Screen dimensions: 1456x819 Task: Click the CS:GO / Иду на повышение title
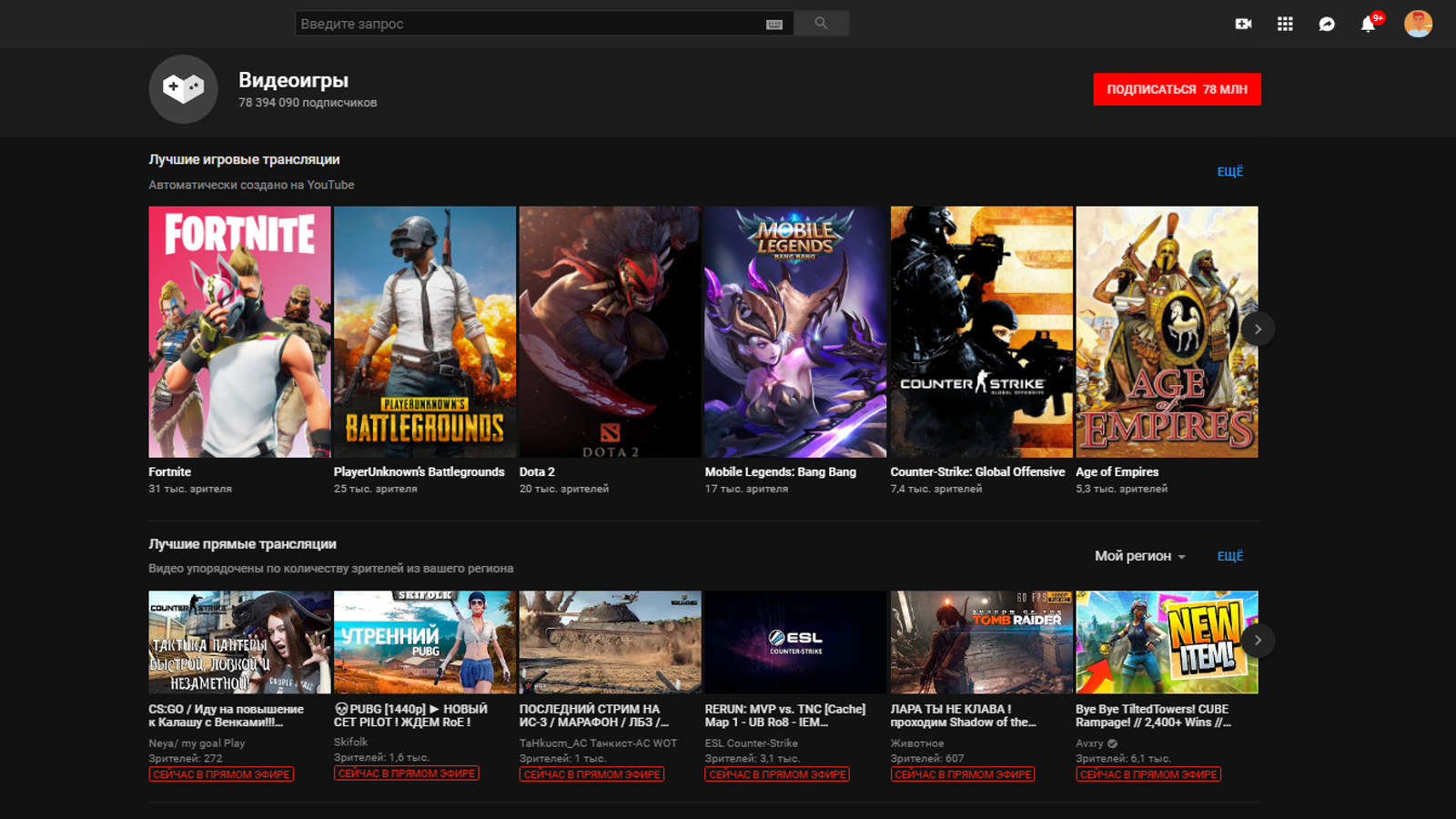coord(227,716)
